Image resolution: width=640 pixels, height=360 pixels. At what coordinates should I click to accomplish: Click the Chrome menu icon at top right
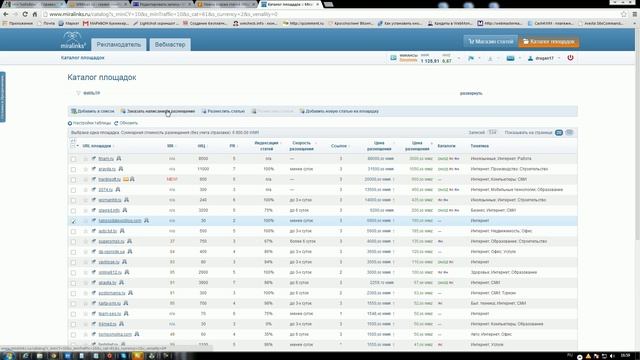(634, 14)
